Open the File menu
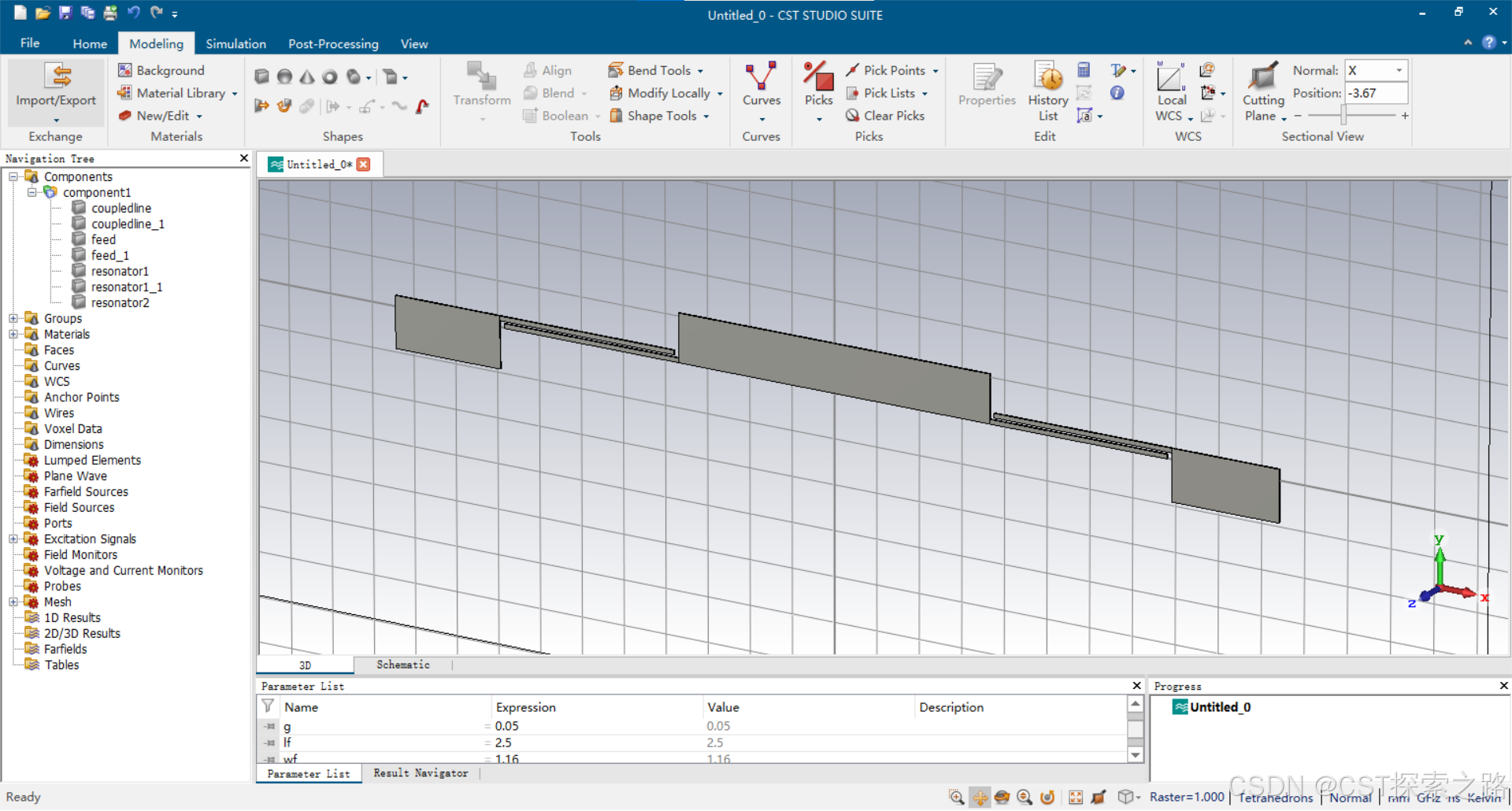The height and width of the screenshot is (811, 1512). pyautogui.click(x=30, y=43)
